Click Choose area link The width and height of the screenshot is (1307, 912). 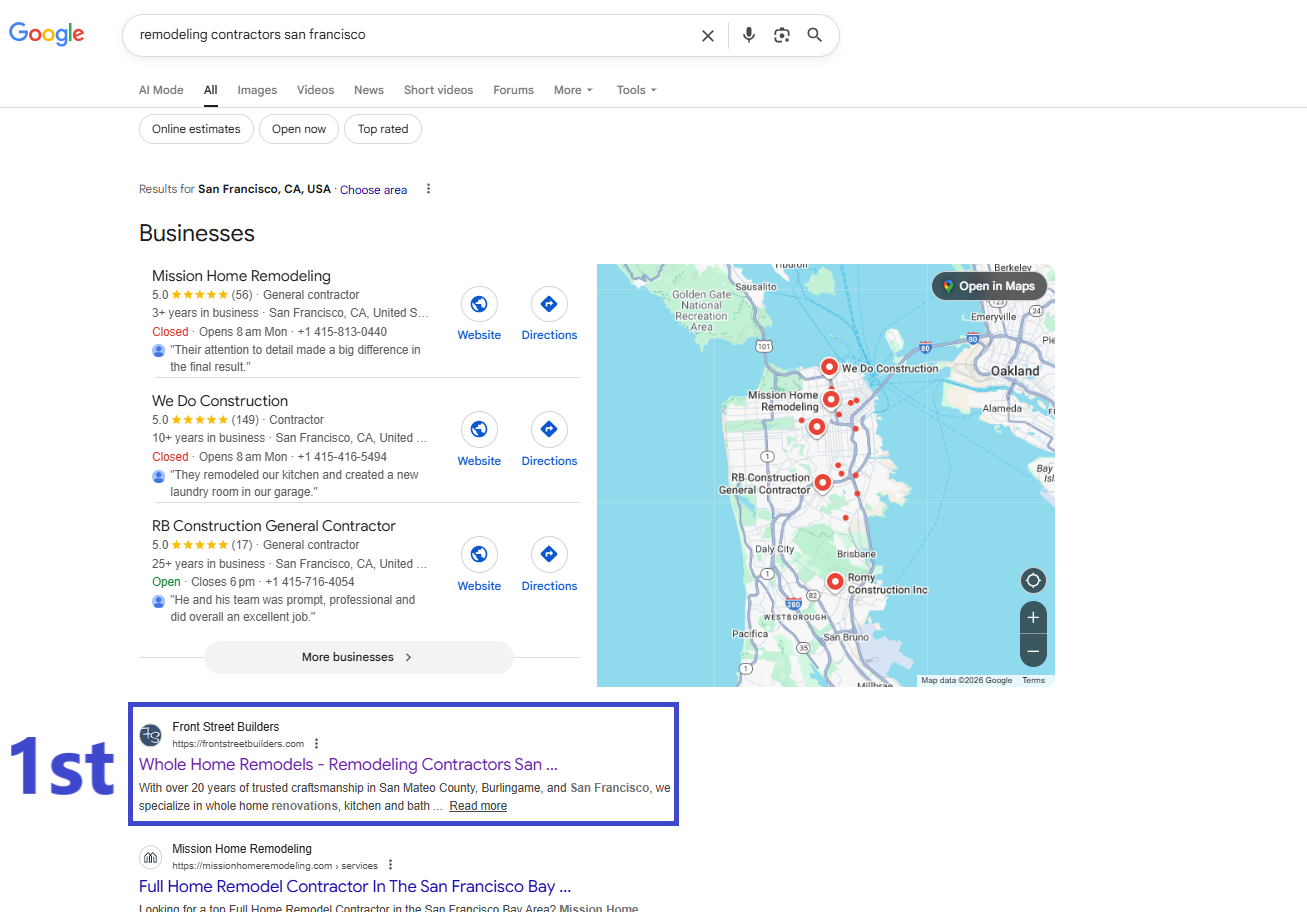click(373, 190)
